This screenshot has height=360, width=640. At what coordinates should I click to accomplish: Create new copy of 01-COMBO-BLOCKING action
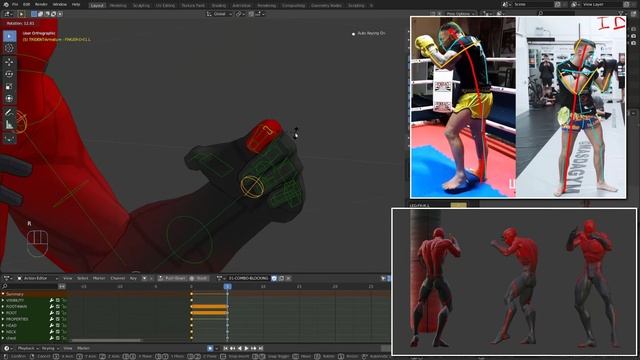pyautogui.click(x=281, y=278)
